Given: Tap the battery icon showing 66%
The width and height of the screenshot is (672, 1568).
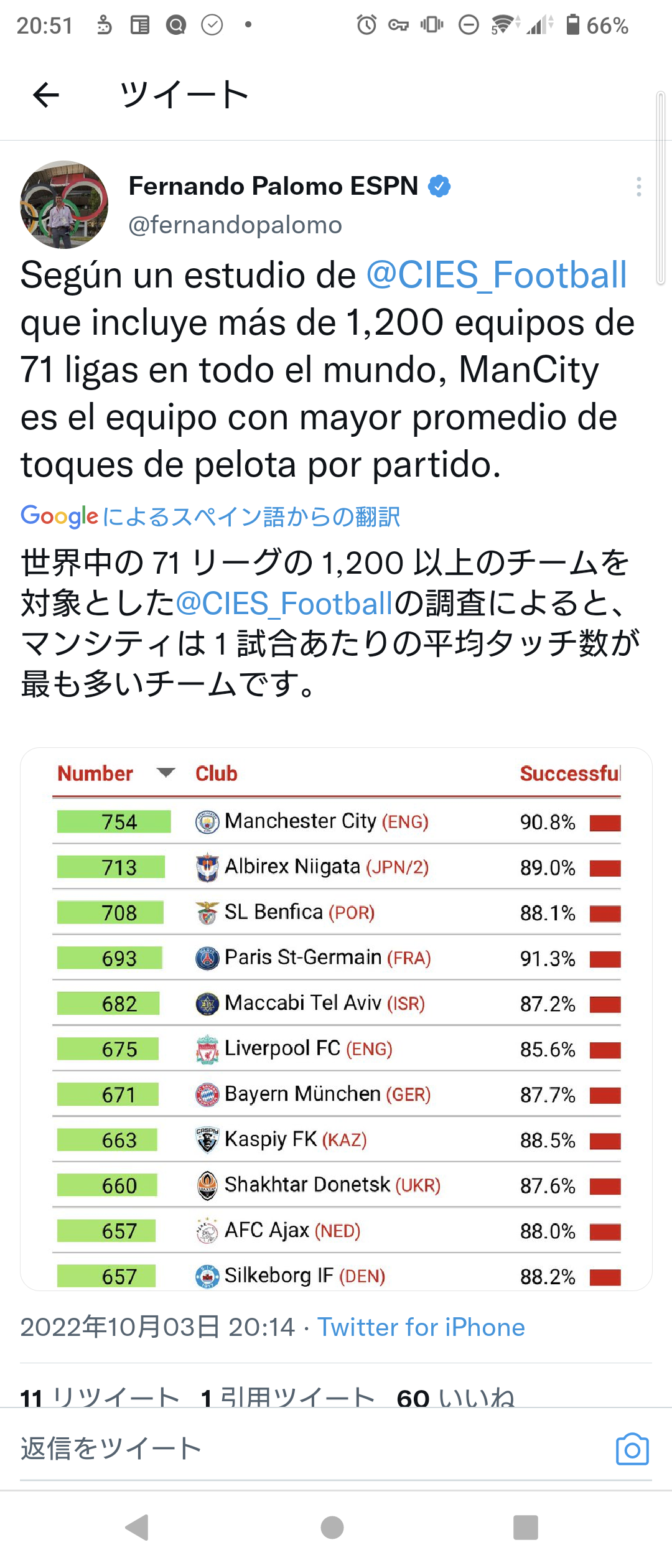Looking at the screenshot, I should click(x=573, y=25).
